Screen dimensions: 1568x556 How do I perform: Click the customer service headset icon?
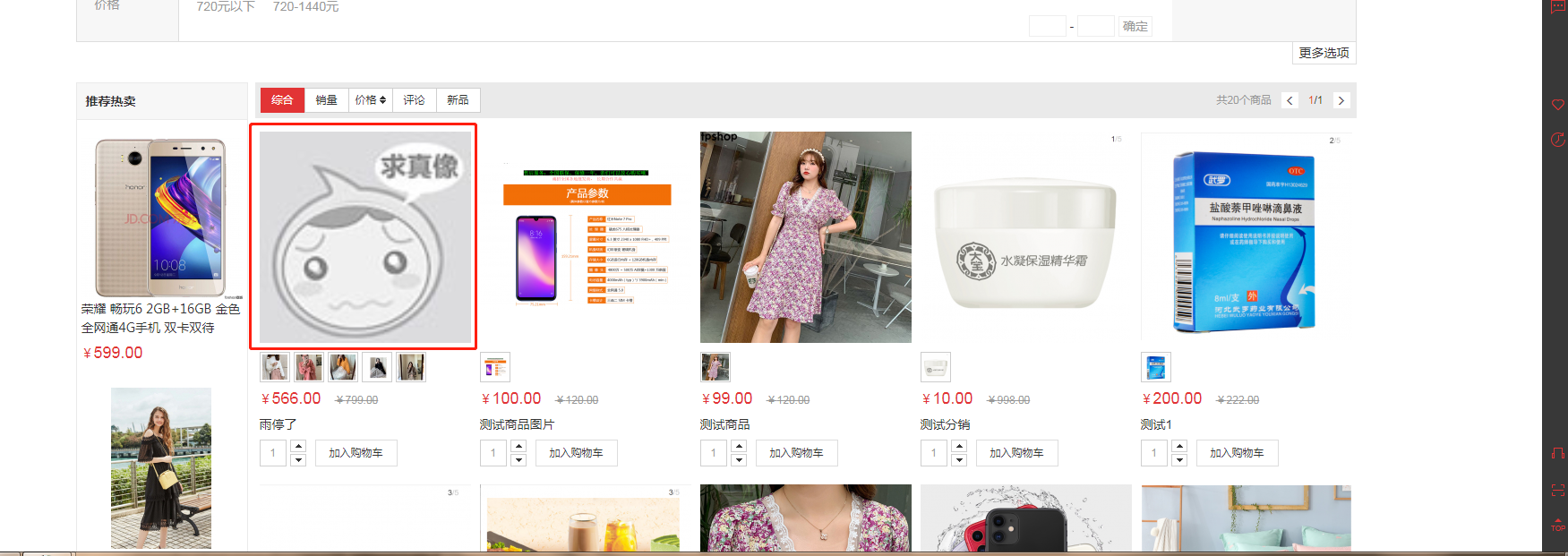[x=1558, y=453]
